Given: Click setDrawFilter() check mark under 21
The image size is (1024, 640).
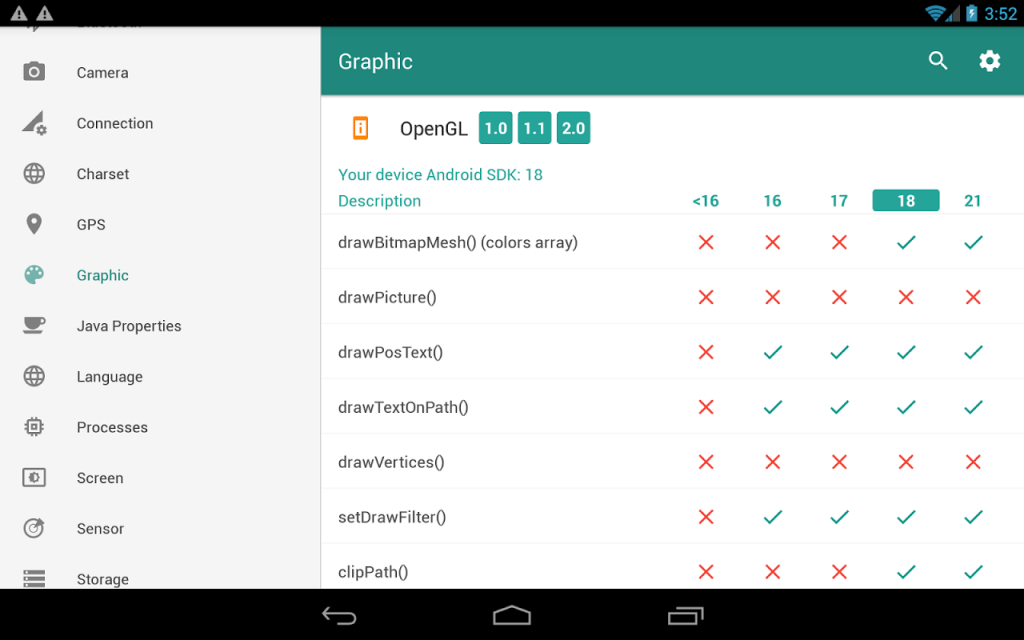Looking at the screenshot, I should point(972,517).
